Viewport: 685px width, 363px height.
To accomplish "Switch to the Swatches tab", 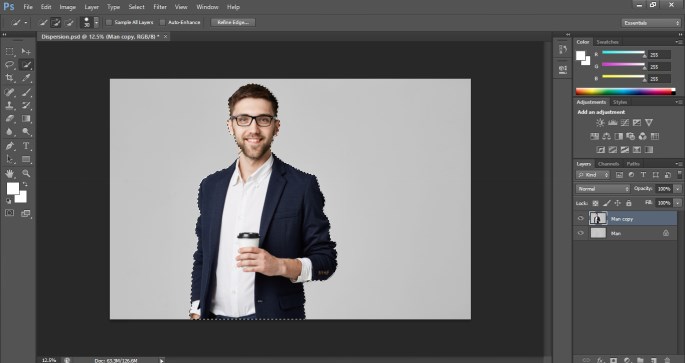I will [x=607, y=42].
